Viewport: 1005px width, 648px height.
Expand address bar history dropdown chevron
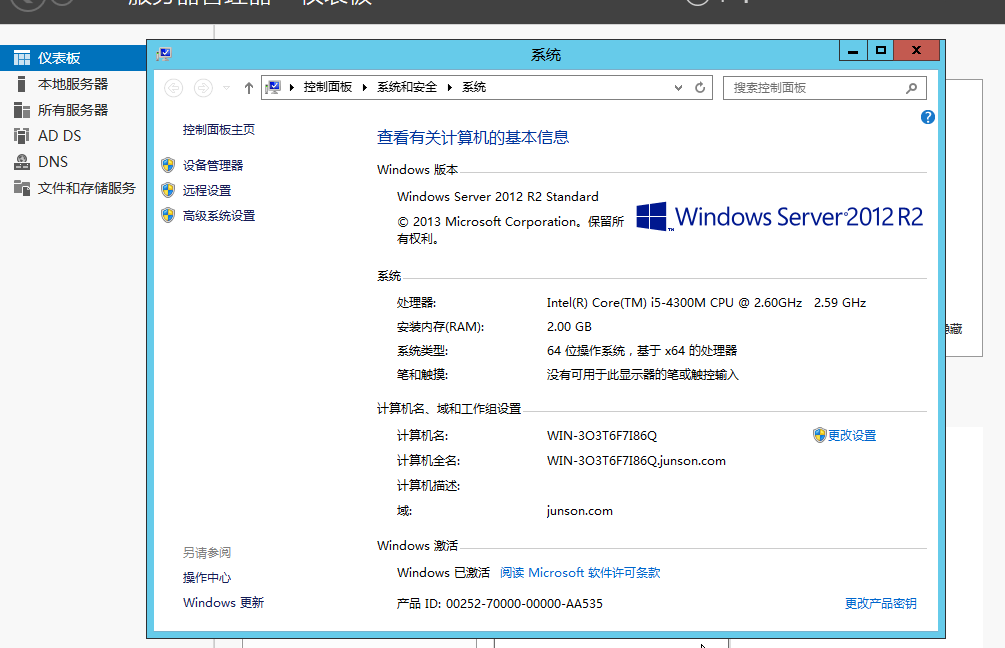(x=678, y=88)
